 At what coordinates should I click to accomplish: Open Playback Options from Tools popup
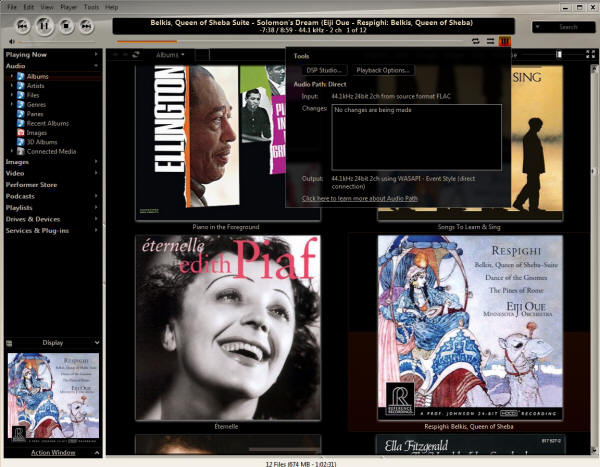pyautogui.click(x=383, y=70)
